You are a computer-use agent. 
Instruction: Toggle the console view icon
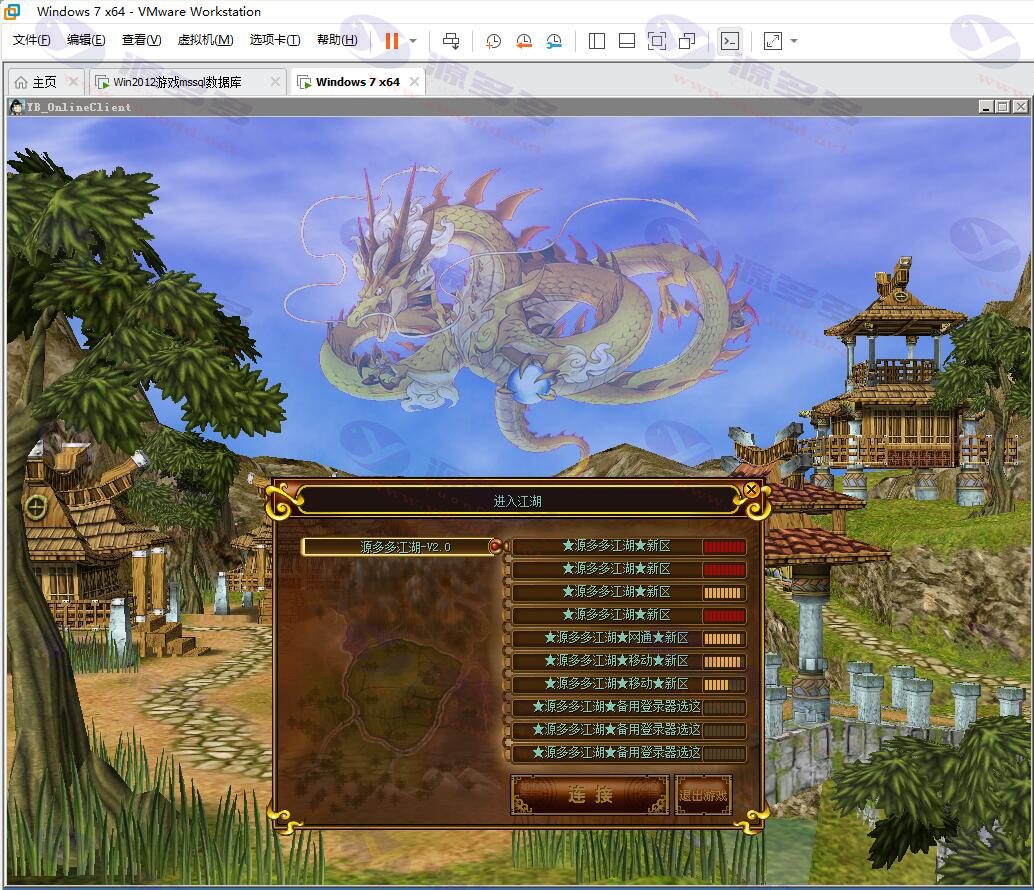pos(730,41)
